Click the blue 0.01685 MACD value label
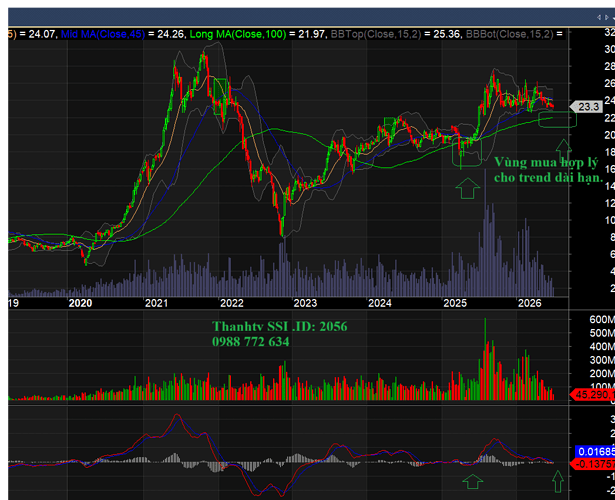 click(596, 451)
